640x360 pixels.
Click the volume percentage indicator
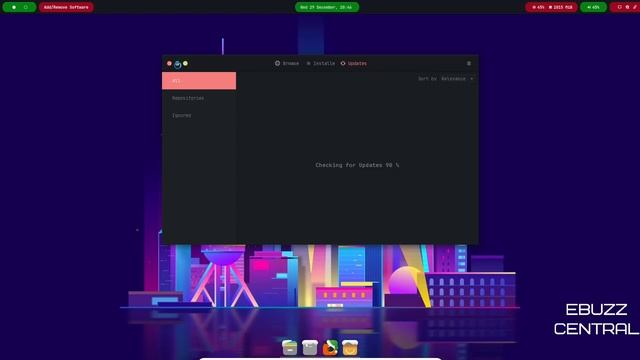[x=593, y=7]
